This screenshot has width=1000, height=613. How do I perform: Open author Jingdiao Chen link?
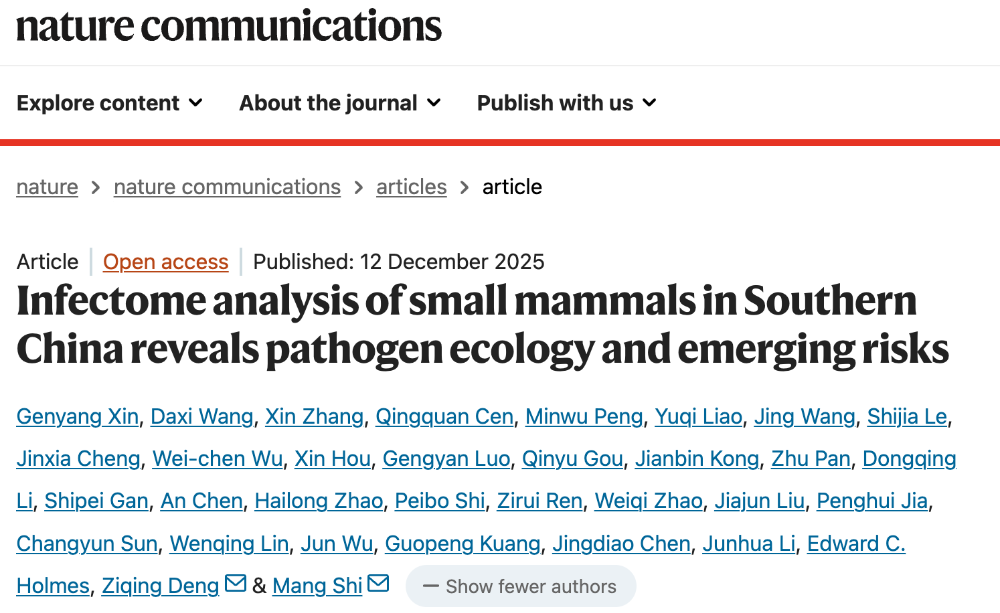click(x=622, y=544)
